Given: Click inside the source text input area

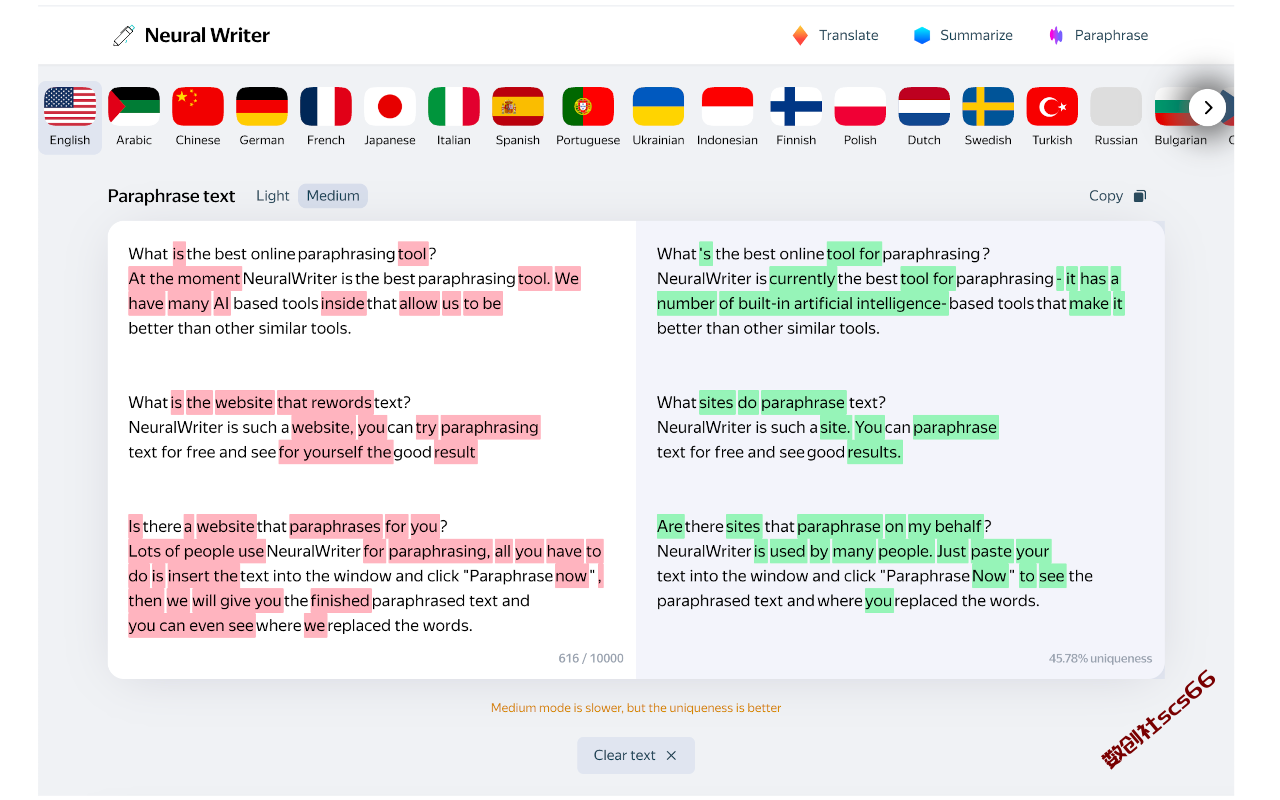Looking at the screenshot, I should click(372, 450).
